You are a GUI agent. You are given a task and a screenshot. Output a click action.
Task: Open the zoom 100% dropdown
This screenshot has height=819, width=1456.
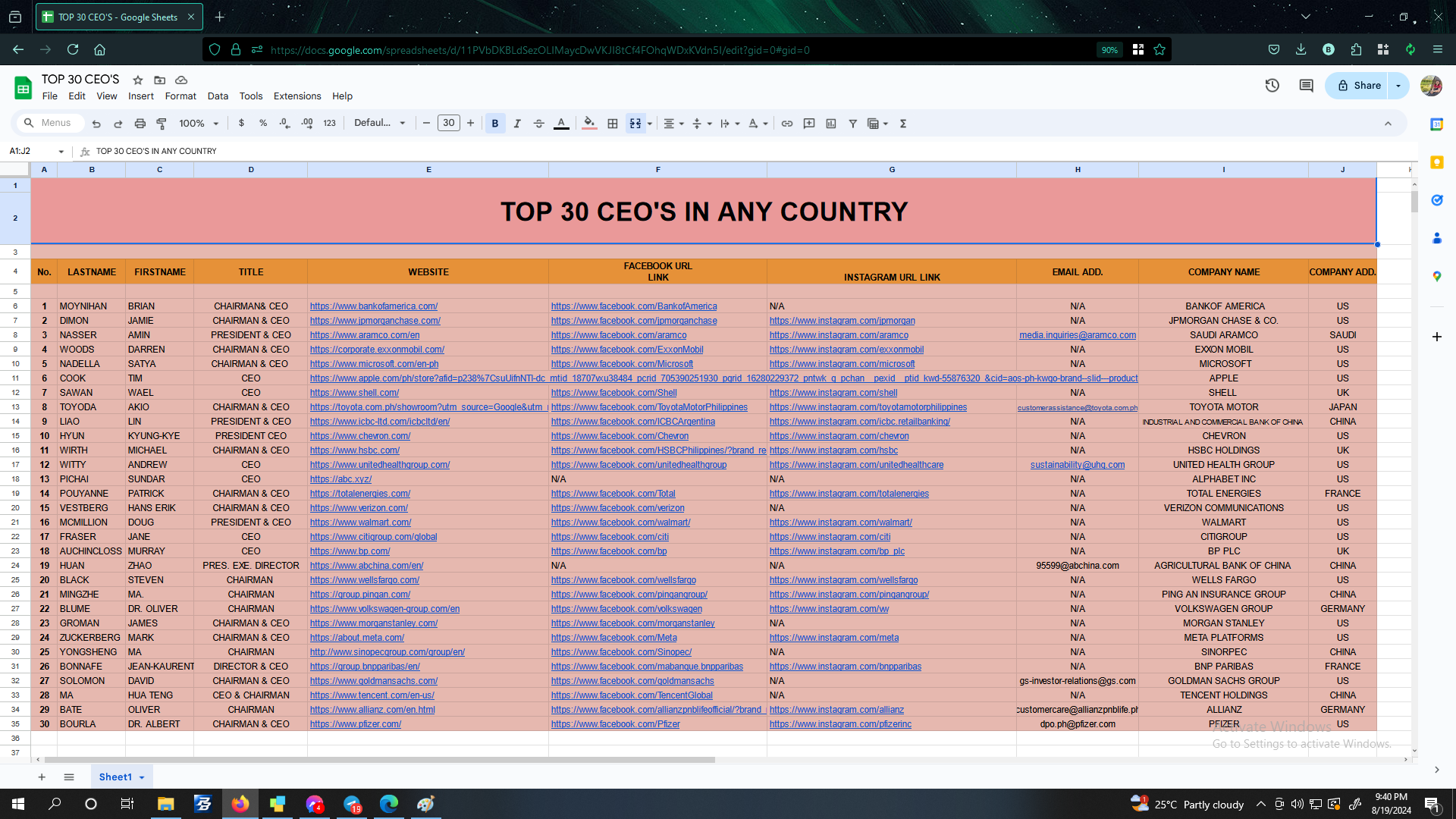(x=199, y=124)
